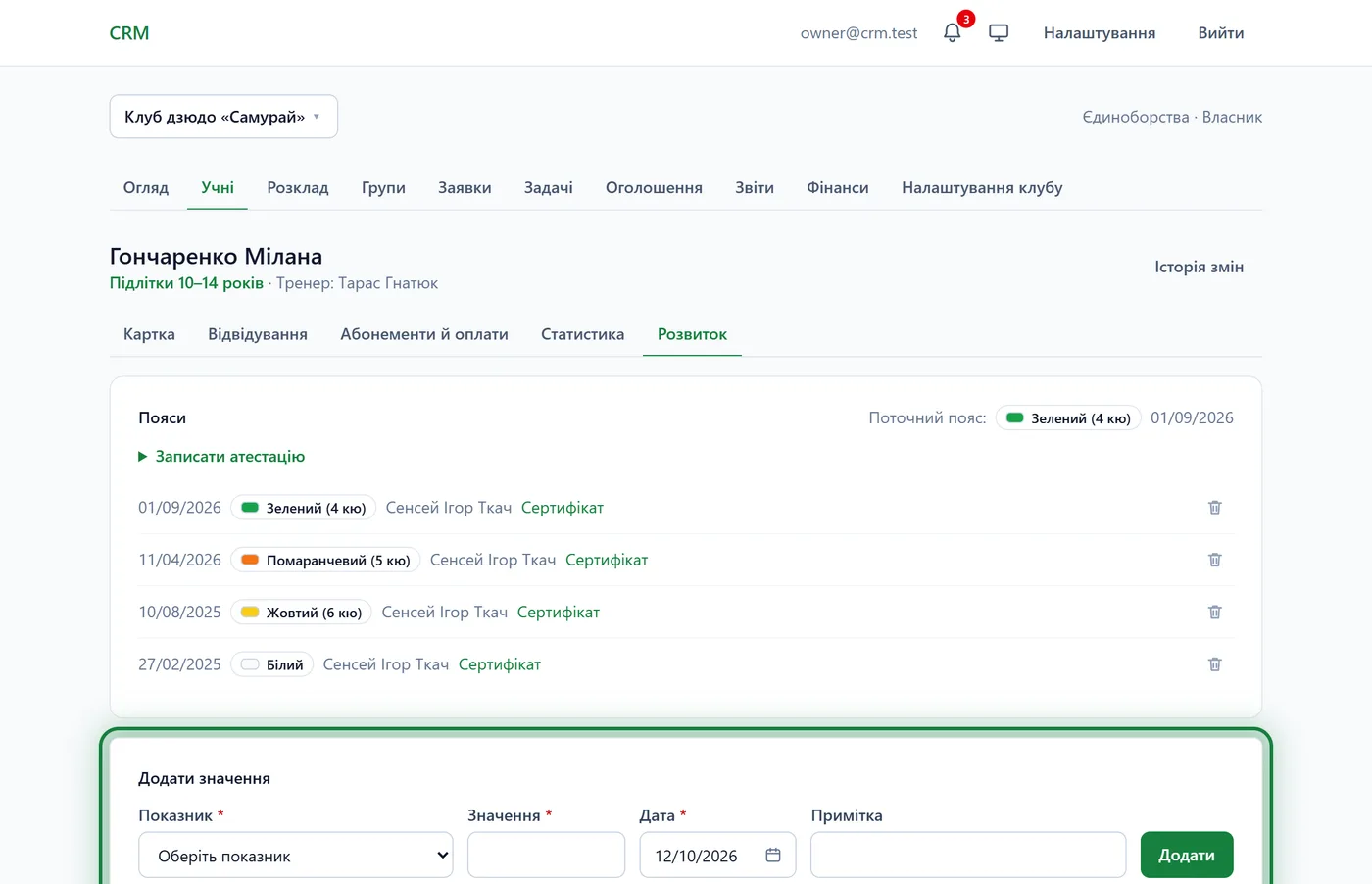
Task: Open the Оголошення tab
Action: click(x=654, y=188)
